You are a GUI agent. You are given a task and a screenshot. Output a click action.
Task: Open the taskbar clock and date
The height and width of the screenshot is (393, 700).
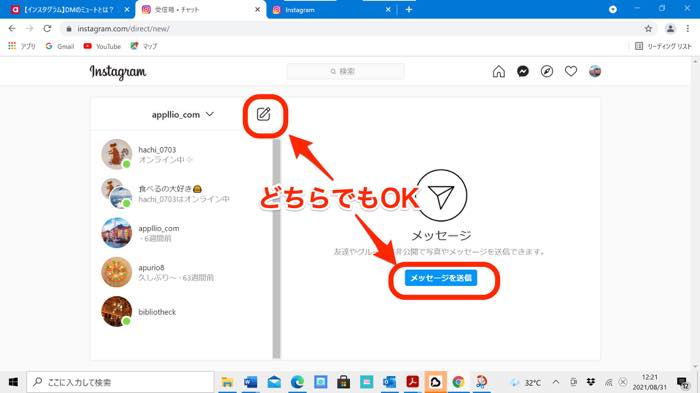[650, 382]
